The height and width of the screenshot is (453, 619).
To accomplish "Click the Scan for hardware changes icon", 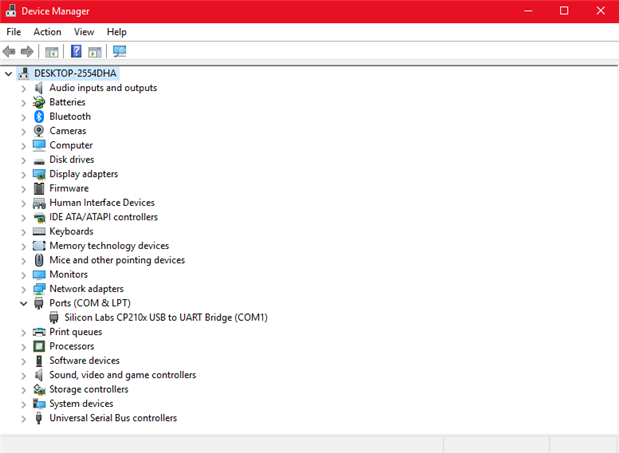I will [119, 51].
